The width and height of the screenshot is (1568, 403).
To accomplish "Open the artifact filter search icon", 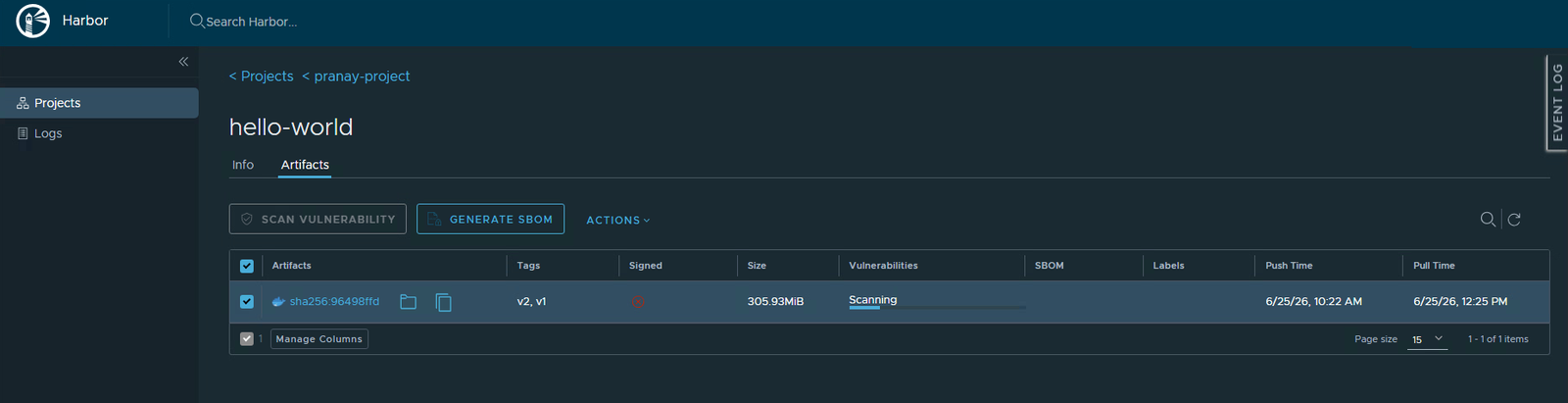I will tap(1488, 220).
